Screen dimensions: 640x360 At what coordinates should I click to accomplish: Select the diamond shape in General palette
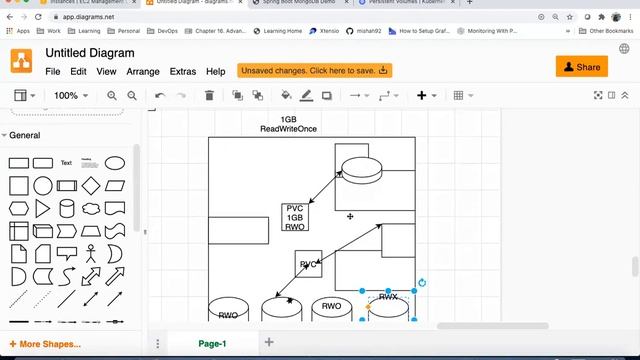[x=91, y=186]
